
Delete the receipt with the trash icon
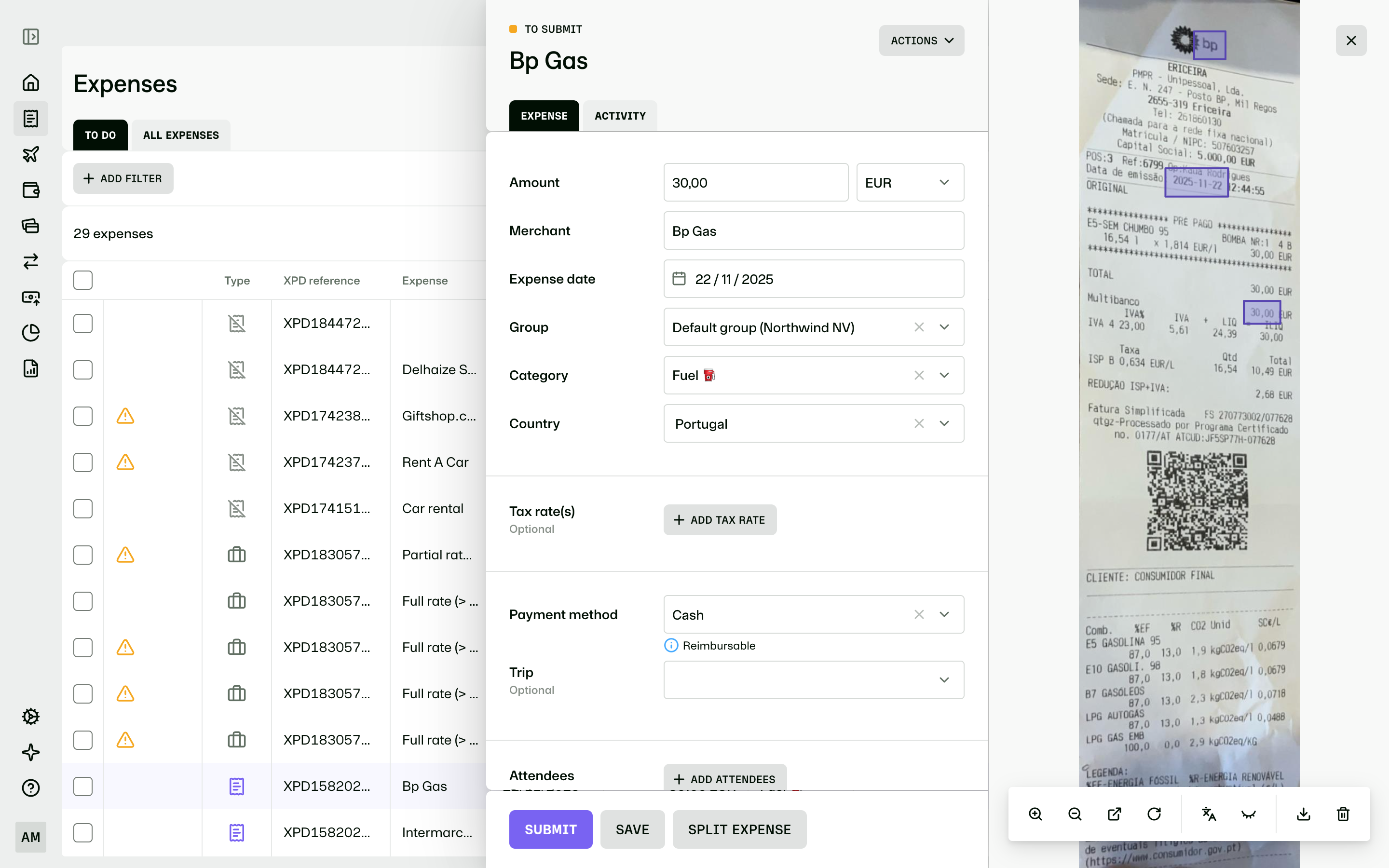pyautogui.click(x=1343, y=814)
